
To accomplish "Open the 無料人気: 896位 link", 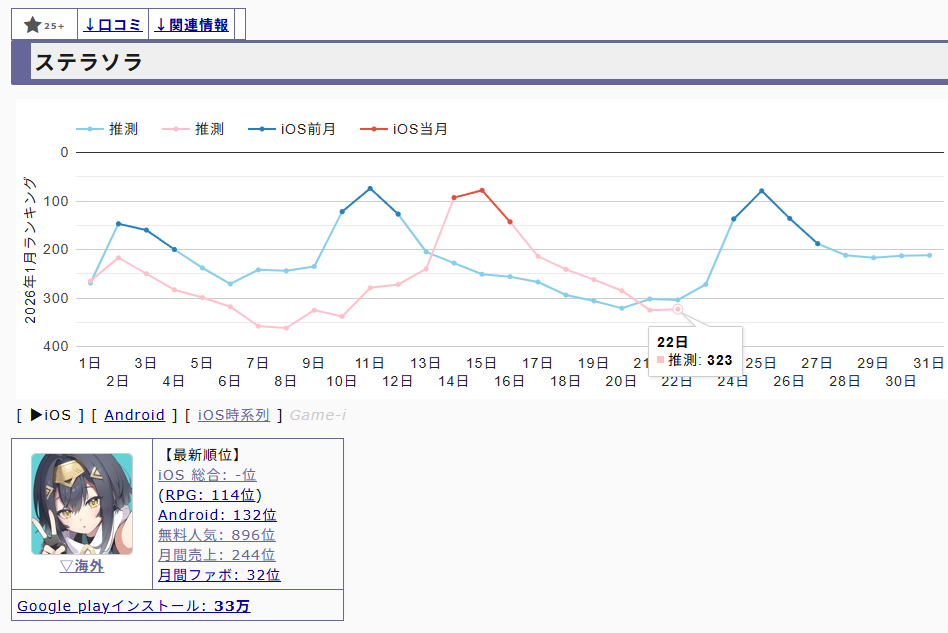I will (x=216, y=535).
